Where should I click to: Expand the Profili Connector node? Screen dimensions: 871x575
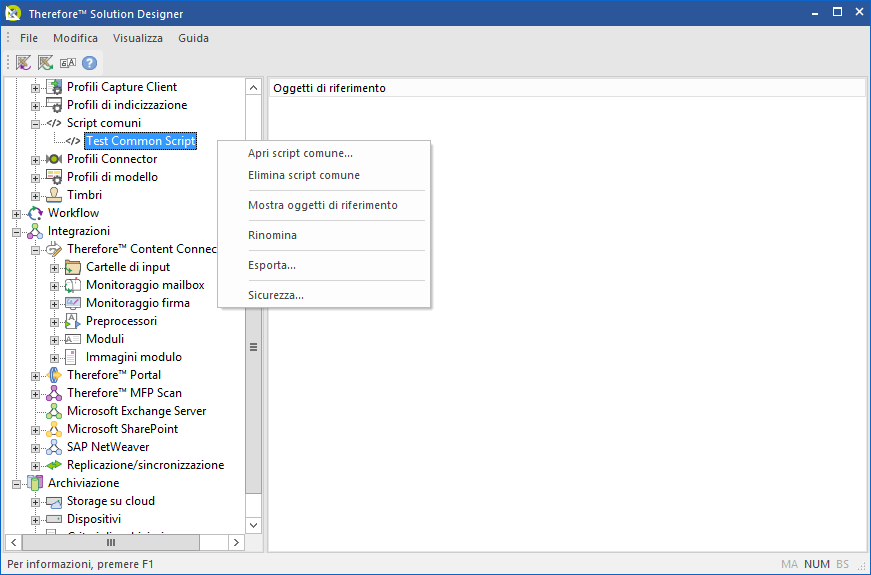click(x=36, y=160)
